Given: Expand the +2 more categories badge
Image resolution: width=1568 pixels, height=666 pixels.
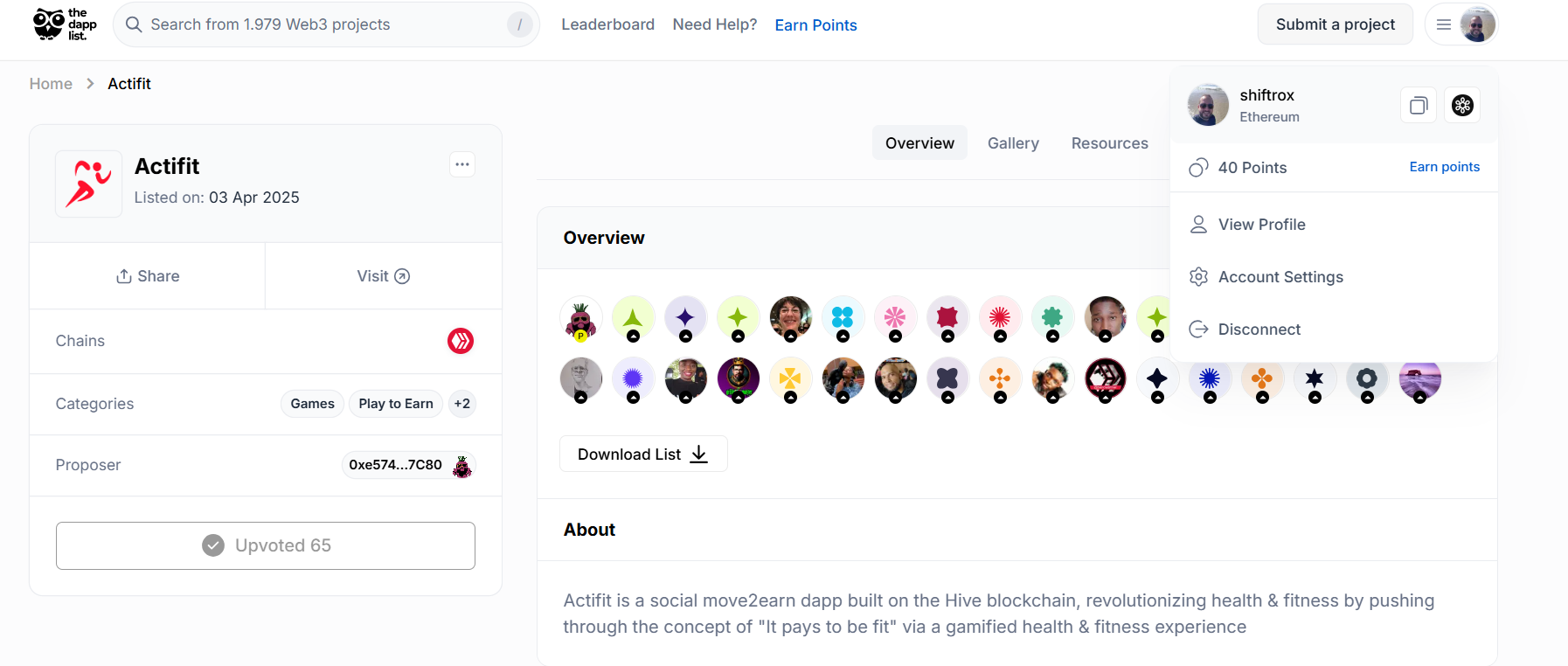Looking at the screenshot, I should [461, 404].
